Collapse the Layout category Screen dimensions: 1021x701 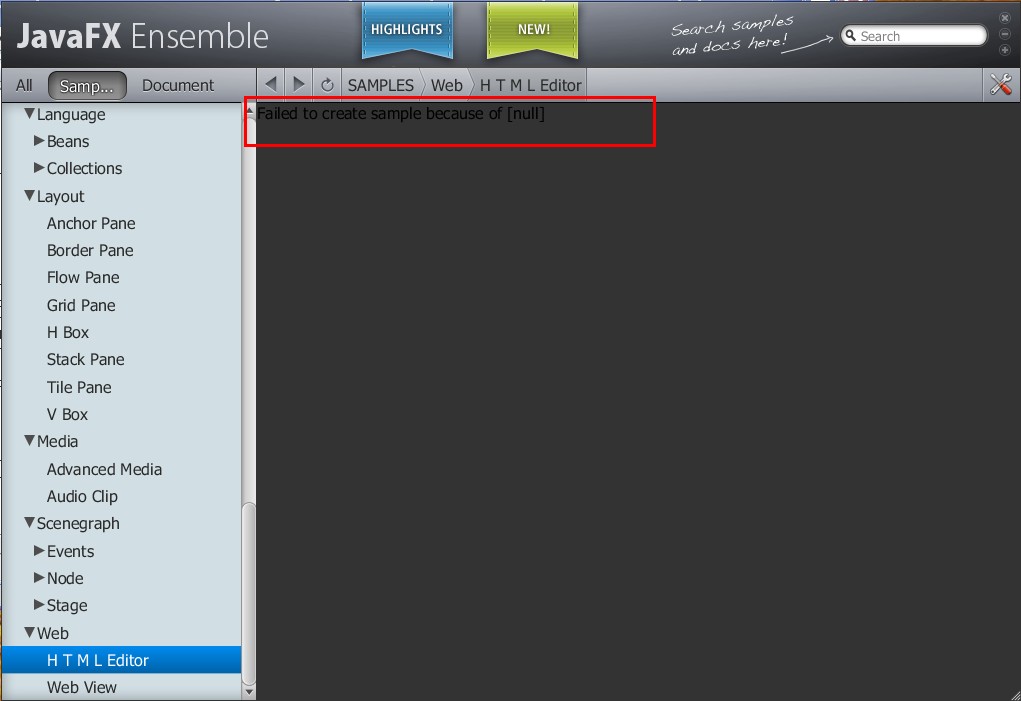[29, 195]
